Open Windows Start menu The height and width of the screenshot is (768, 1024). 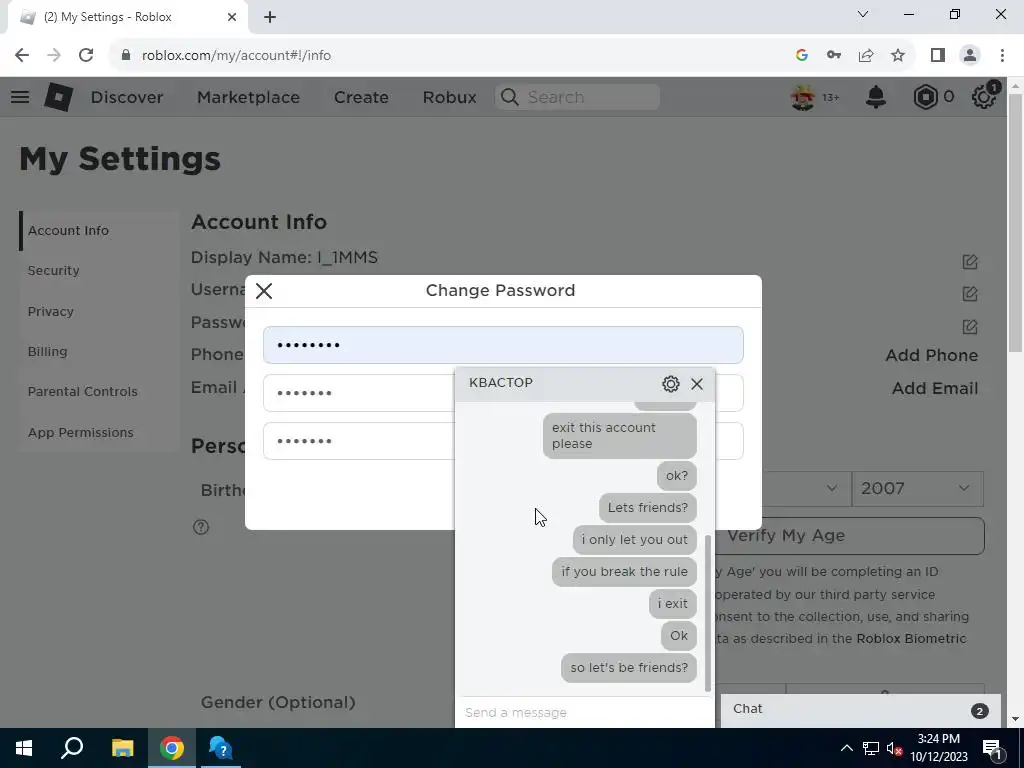pyautogui.click(x=24, y=748)
